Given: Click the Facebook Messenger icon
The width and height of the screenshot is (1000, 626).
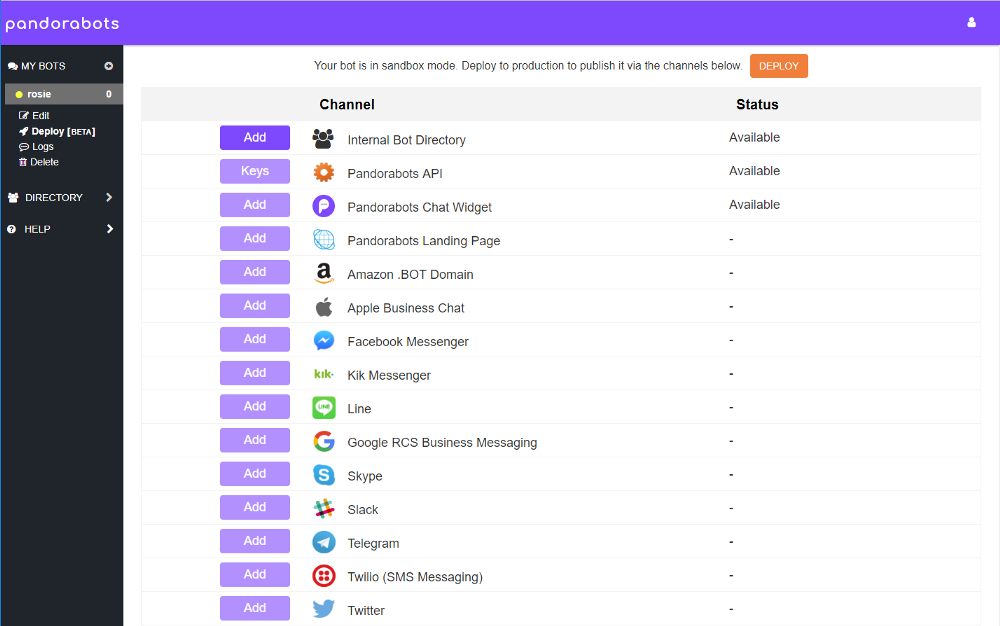Looking at the screenshot, I should (324, 340).
